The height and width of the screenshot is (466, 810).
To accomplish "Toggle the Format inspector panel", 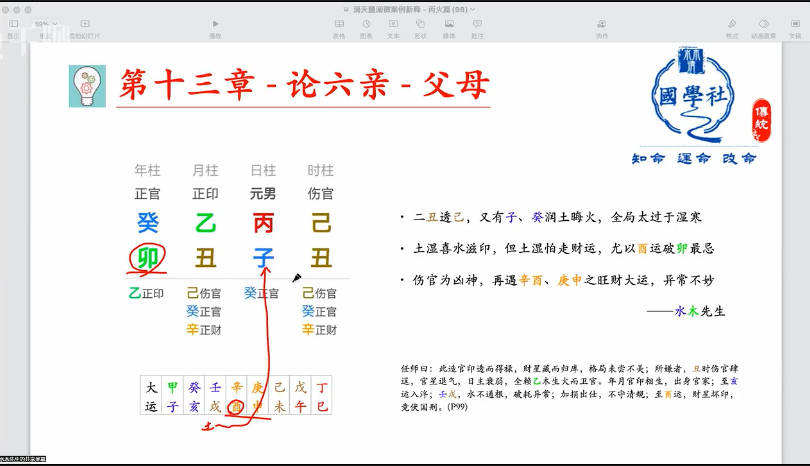I will pyautogui.click(x=732, y=23).
